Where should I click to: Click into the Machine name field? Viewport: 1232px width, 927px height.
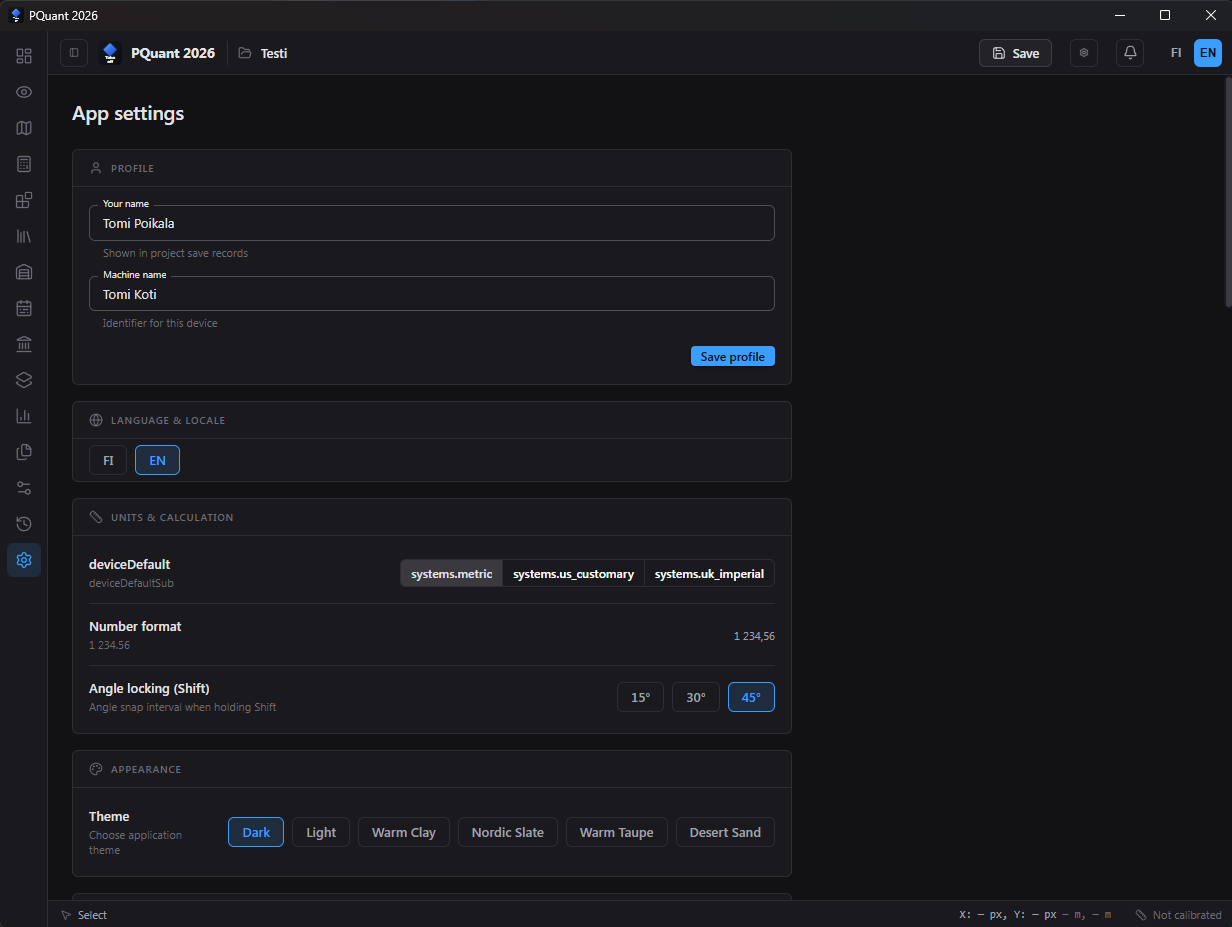(x=432, y=294)
